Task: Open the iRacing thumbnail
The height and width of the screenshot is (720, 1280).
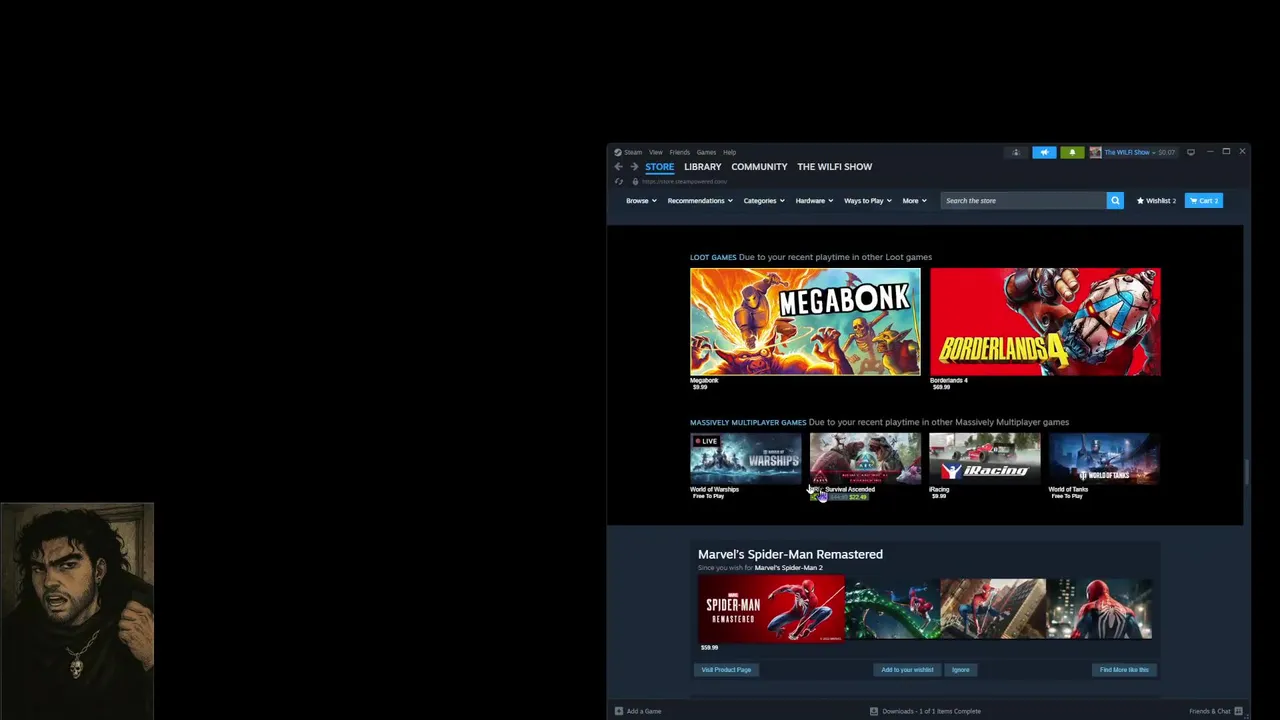Action: tap(984, 459)
